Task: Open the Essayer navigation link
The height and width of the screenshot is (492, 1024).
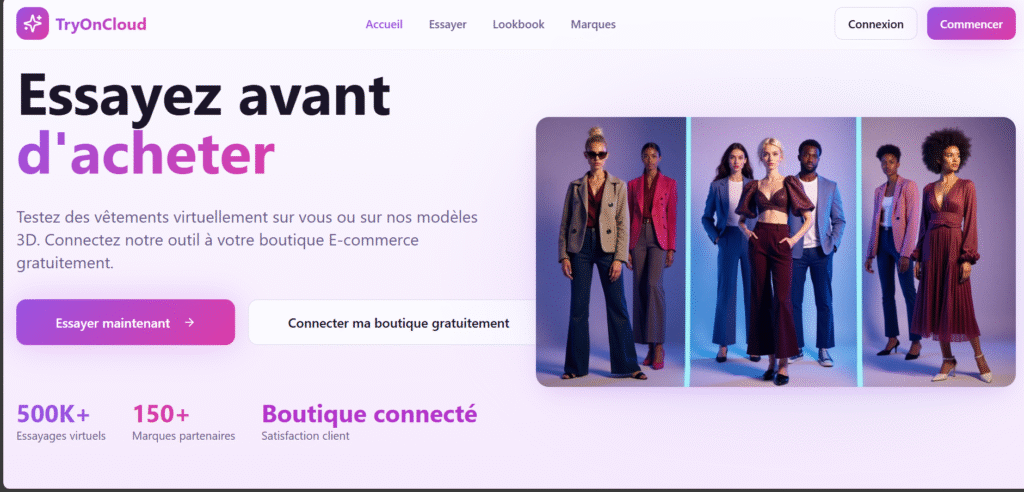Action: point(447,24)
